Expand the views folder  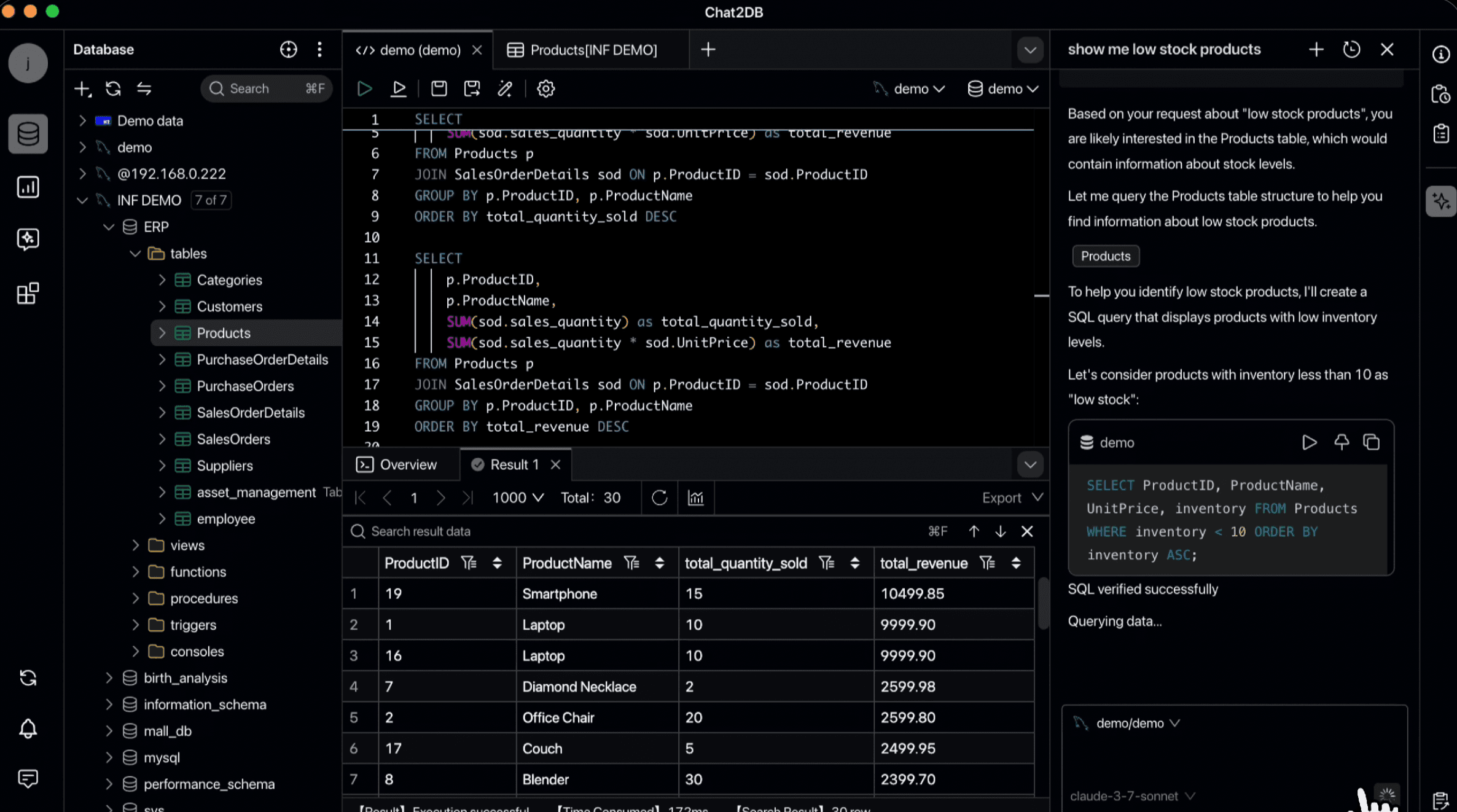pos(136,545)
